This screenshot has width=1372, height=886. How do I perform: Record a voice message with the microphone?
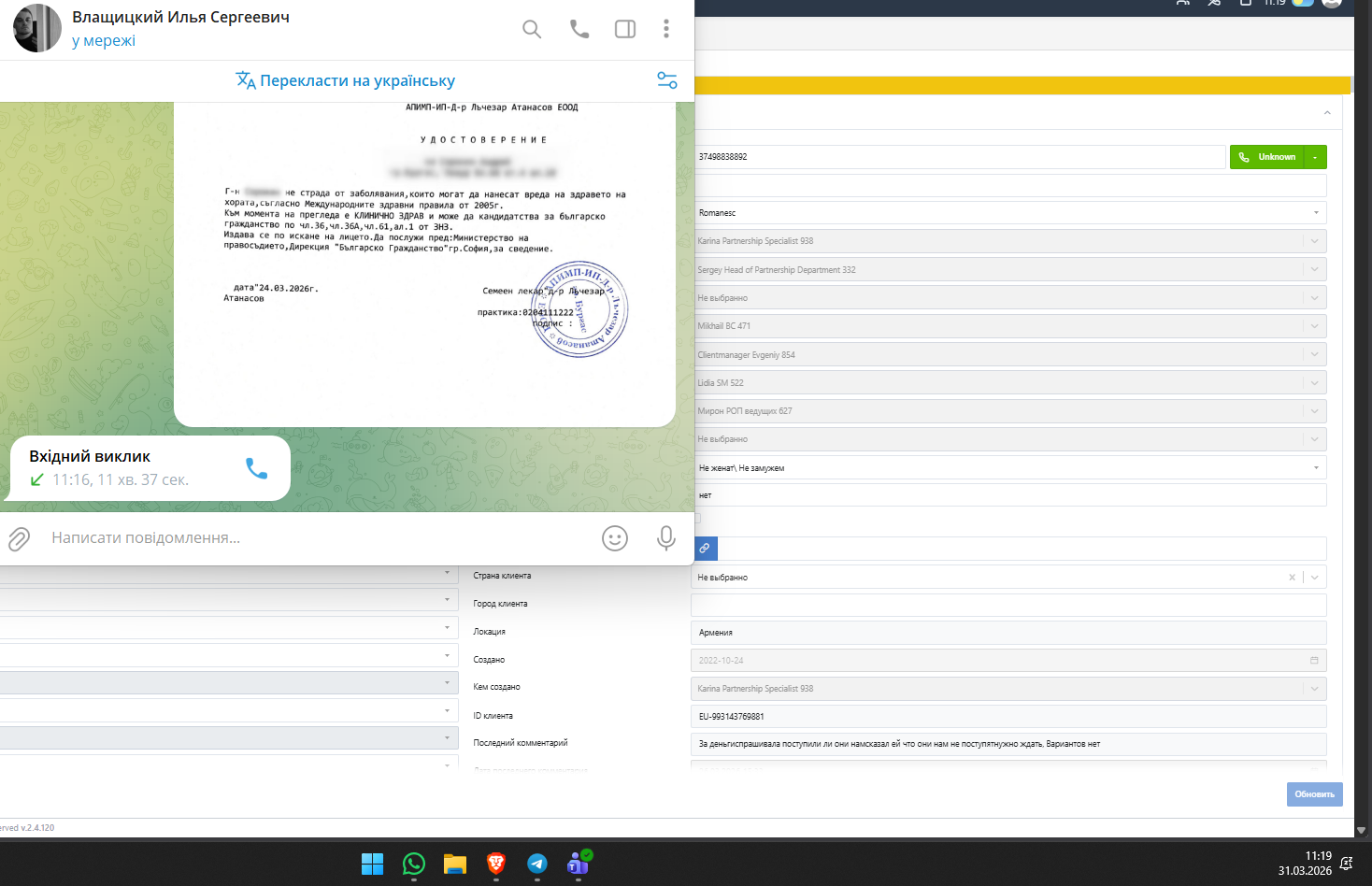tap(666, 538)
